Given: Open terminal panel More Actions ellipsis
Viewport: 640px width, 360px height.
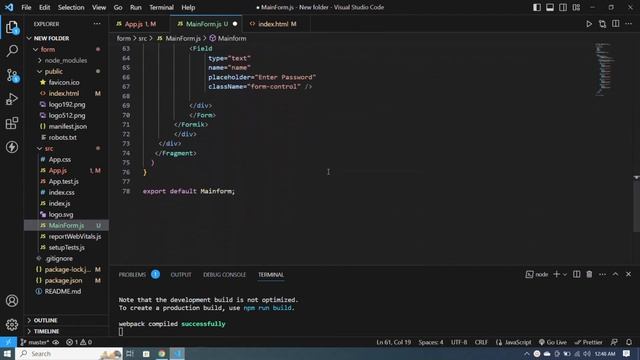Looking at the screenshot, I should click(x=602, y=274).
